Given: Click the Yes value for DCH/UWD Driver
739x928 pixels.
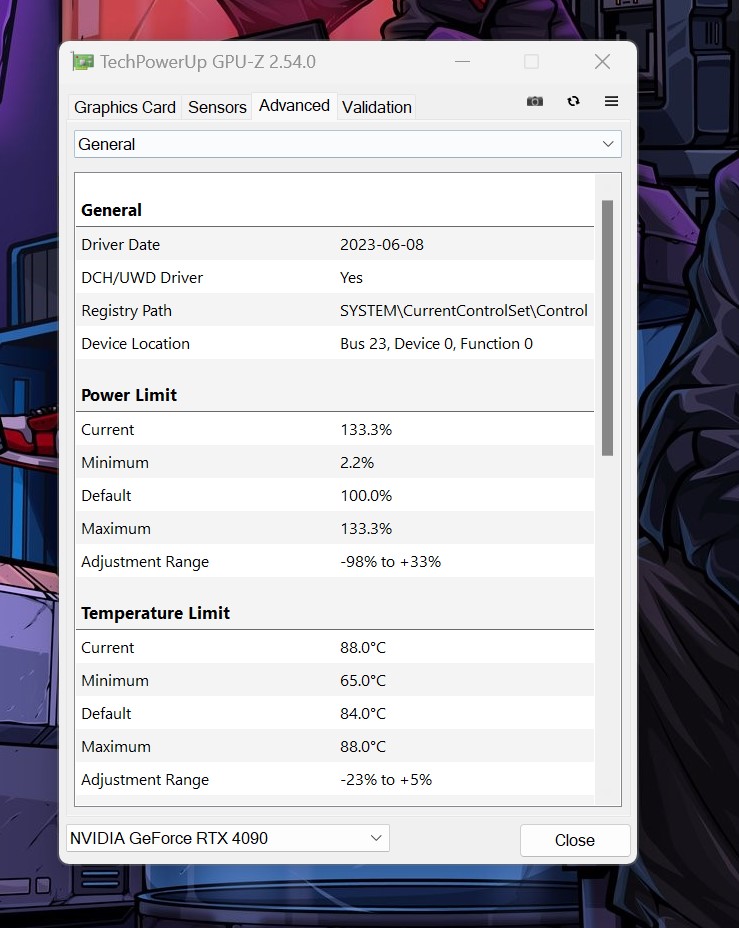Looking at the screenshot, I should [x=351, y=278].
